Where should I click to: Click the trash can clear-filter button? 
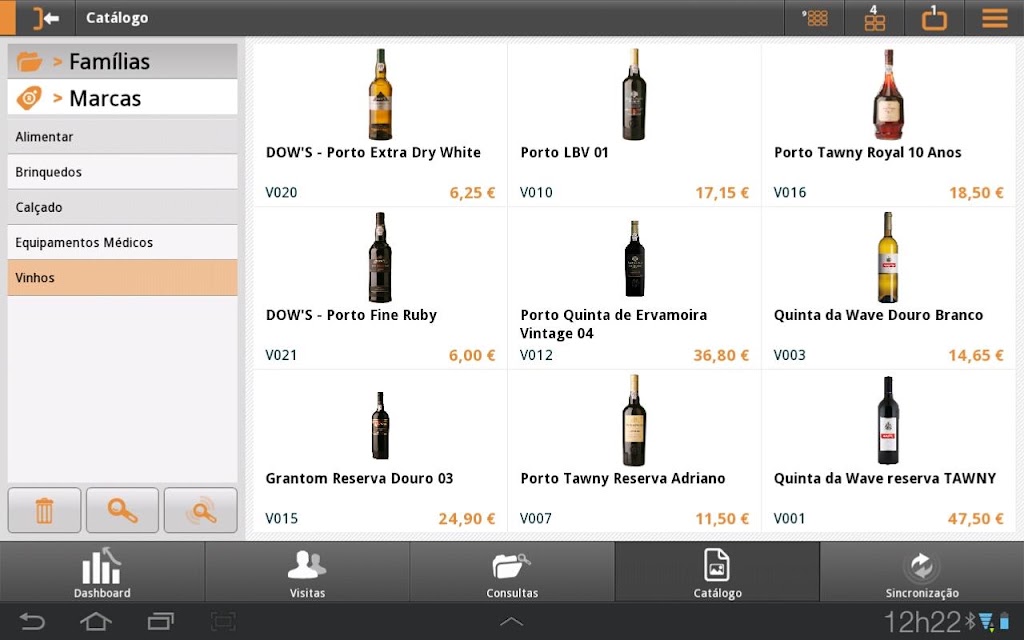coord(44,510)
